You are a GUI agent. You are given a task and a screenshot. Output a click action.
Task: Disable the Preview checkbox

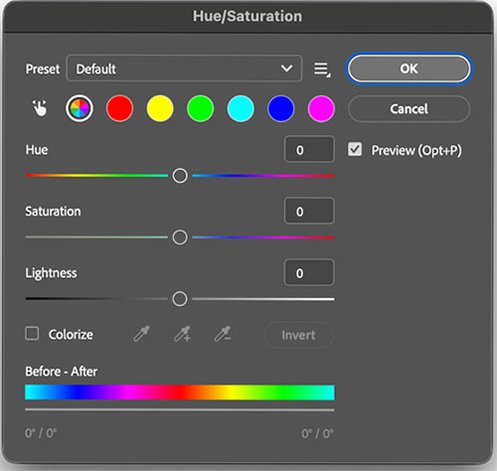point(355,149)
